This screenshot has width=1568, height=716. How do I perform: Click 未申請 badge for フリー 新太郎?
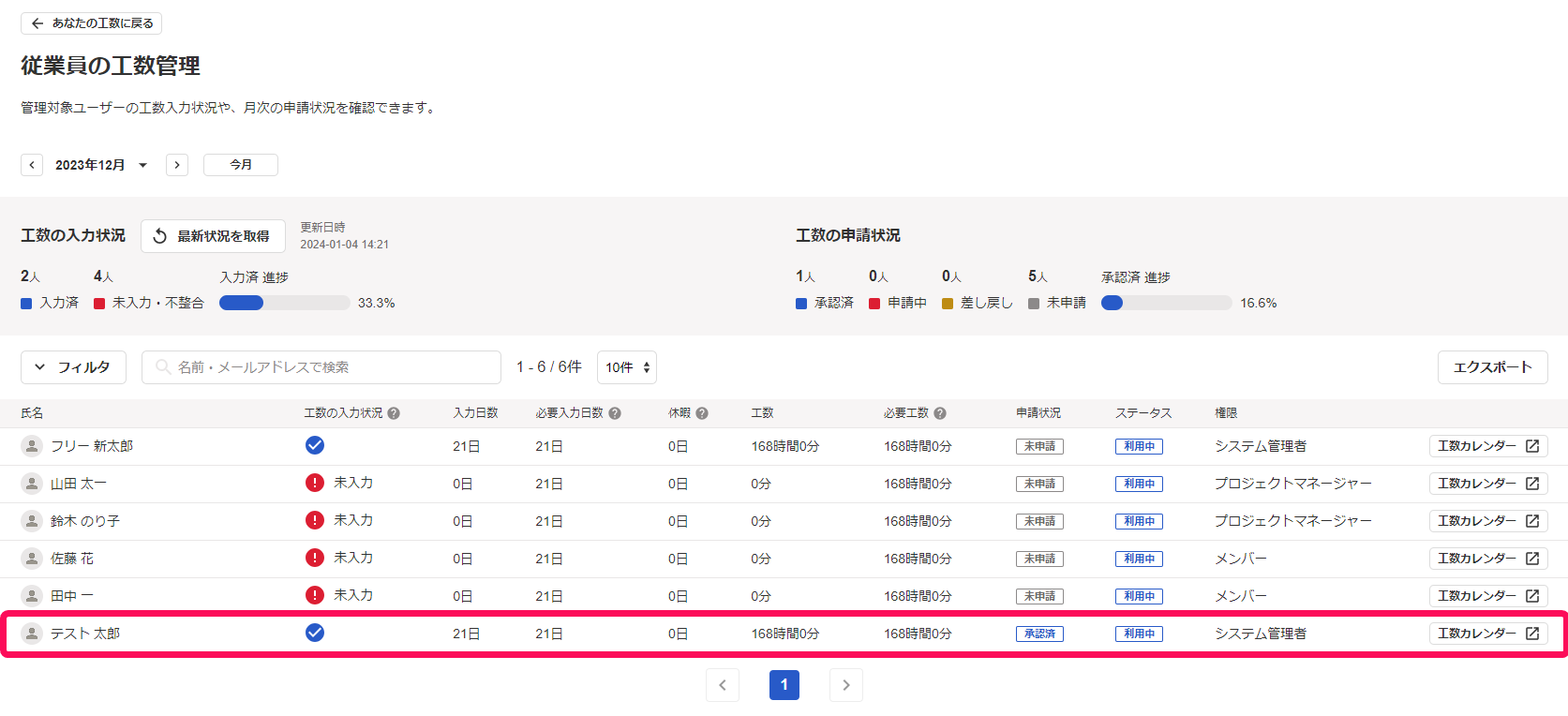[x=1039, y=446]
